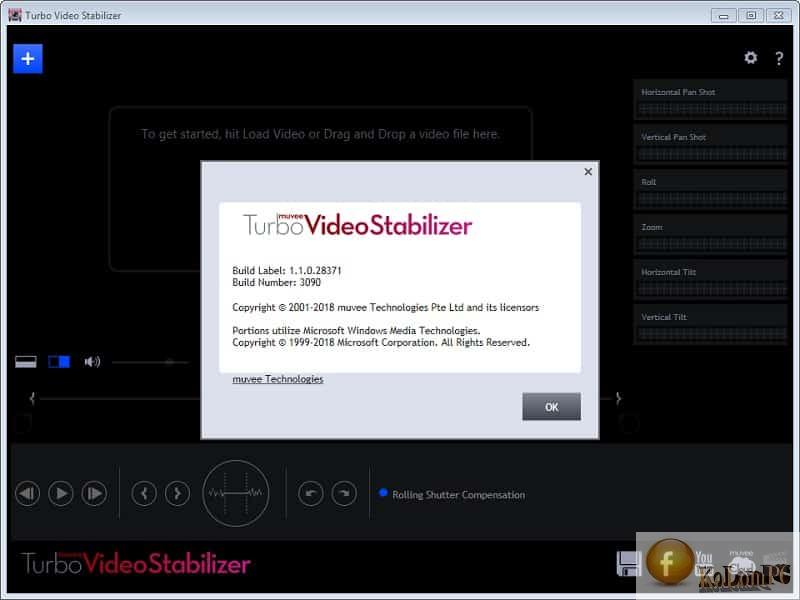Screen dimensions: 800x600
Task: Open settings with the gear icon
Action: pyautogui.click(x=750, y=58)
